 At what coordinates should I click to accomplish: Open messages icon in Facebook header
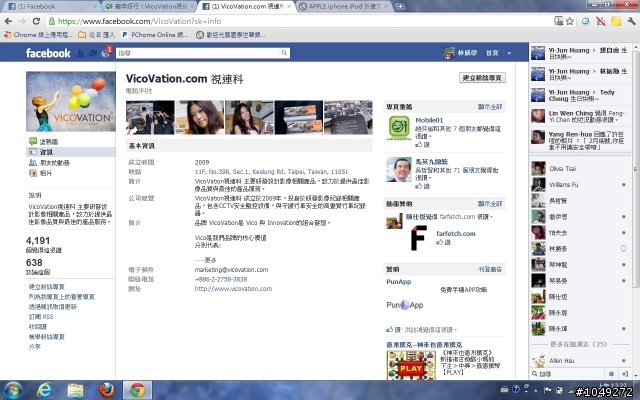tap(93, 53)
